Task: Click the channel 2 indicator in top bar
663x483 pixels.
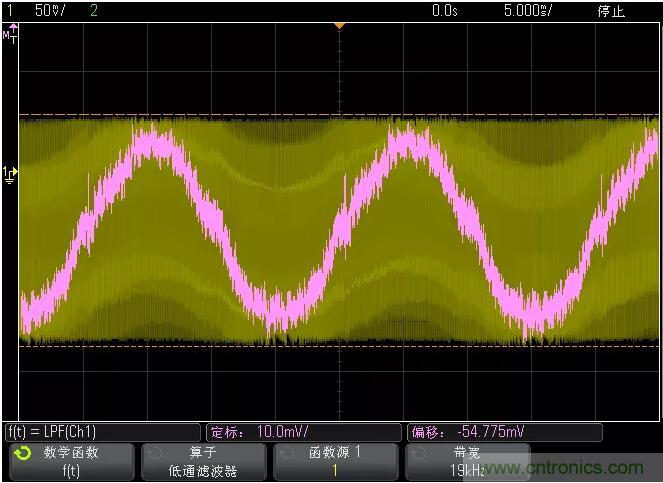Action: click(94, 11)
